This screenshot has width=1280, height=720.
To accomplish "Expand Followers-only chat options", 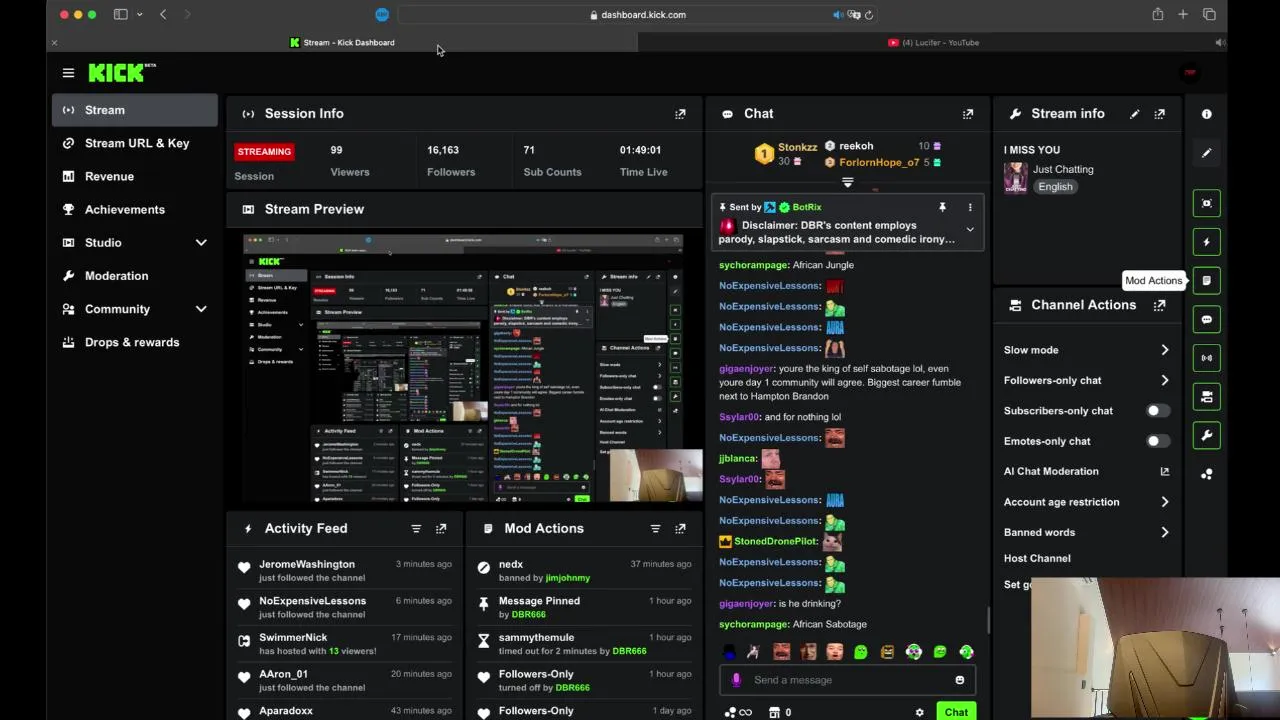I will [x=1165, y=380].
